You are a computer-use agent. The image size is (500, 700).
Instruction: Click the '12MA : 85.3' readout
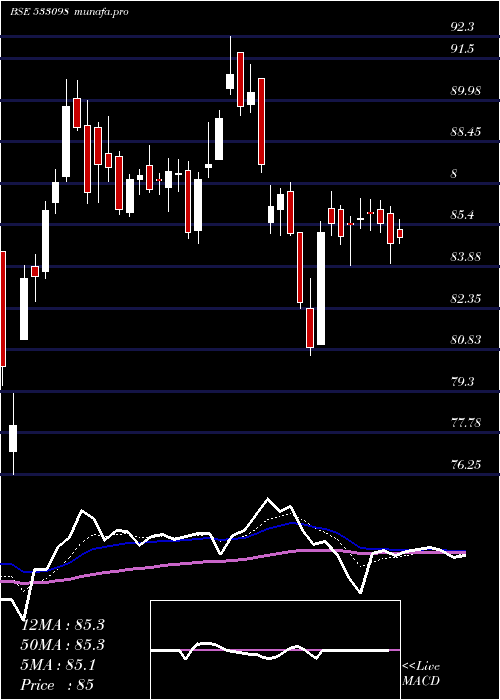click(63, 625)
